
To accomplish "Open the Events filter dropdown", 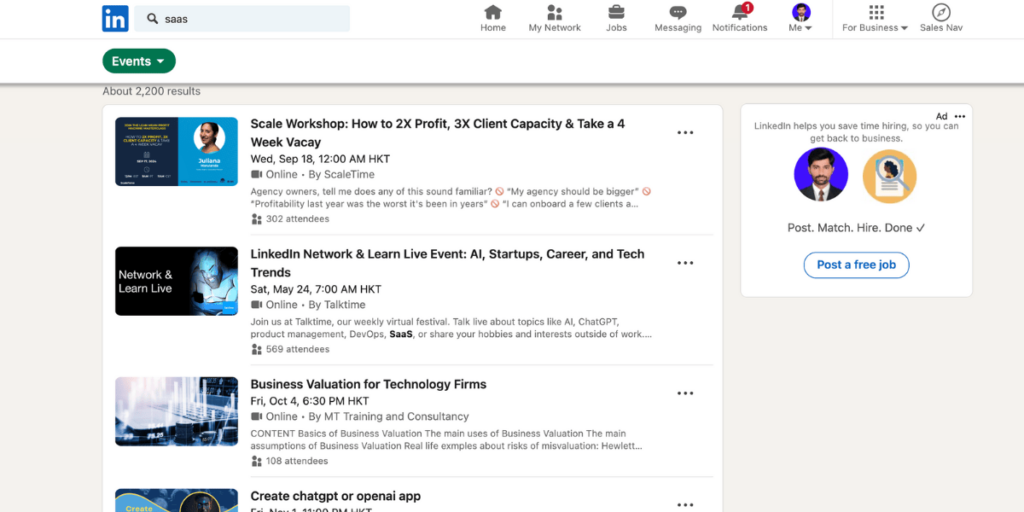I will [x=139, y=61].
